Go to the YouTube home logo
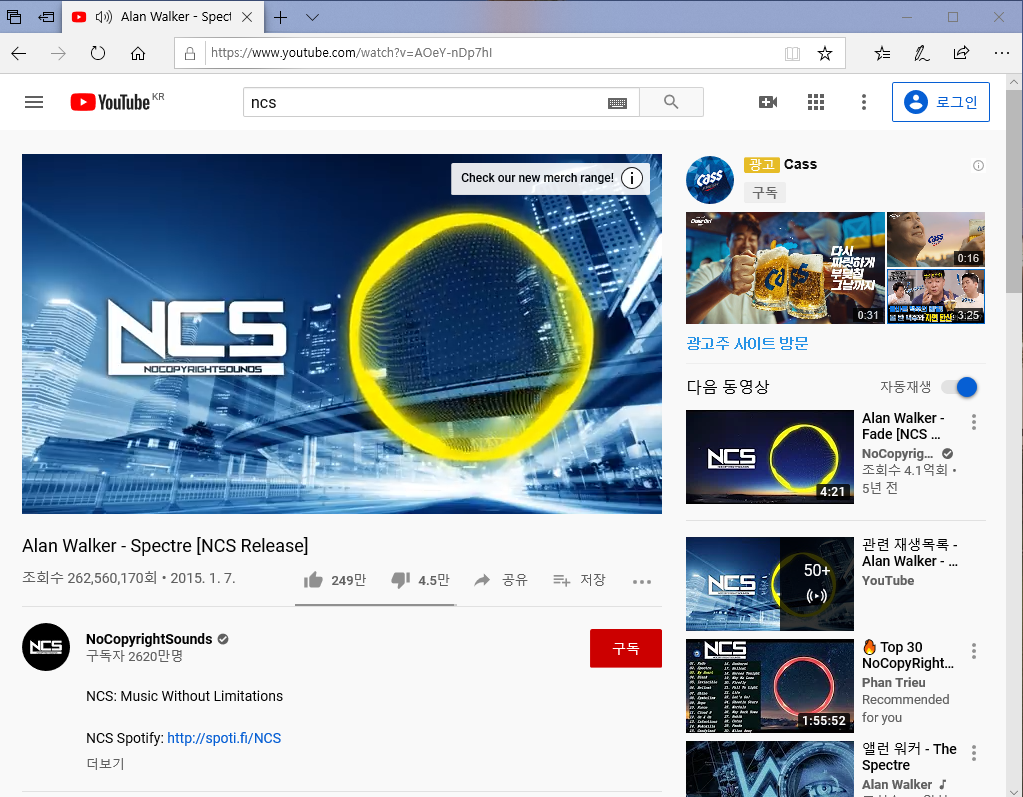The width and height of the screenshot is (1023, 797). pos(111,102)
